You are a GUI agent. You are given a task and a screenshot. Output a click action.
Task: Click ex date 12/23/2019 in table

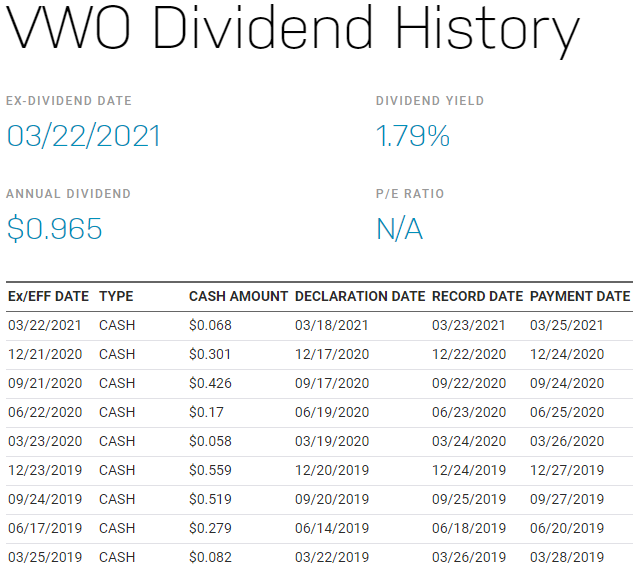45,470
